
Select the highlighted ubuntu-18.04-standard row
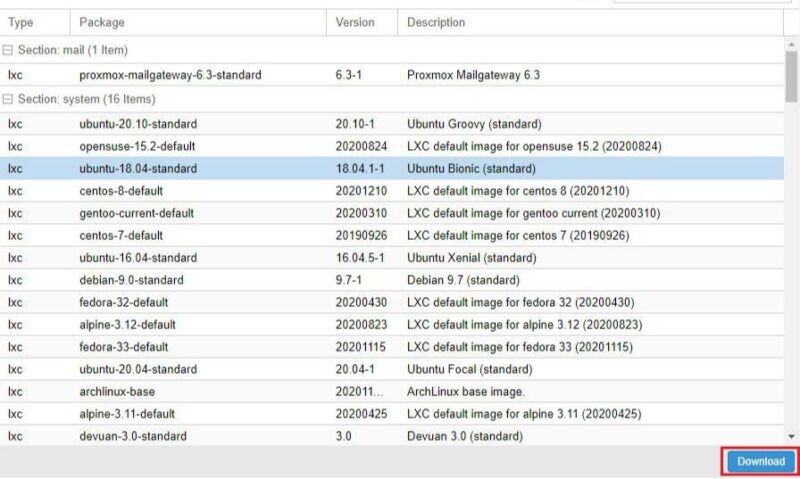tap(138, 169)
